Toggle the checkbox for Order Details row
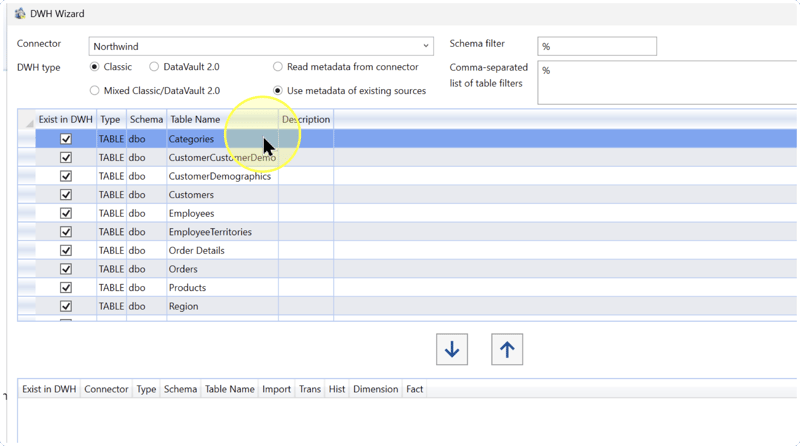Screen dimensions: 800x446 tap(66, 251)
